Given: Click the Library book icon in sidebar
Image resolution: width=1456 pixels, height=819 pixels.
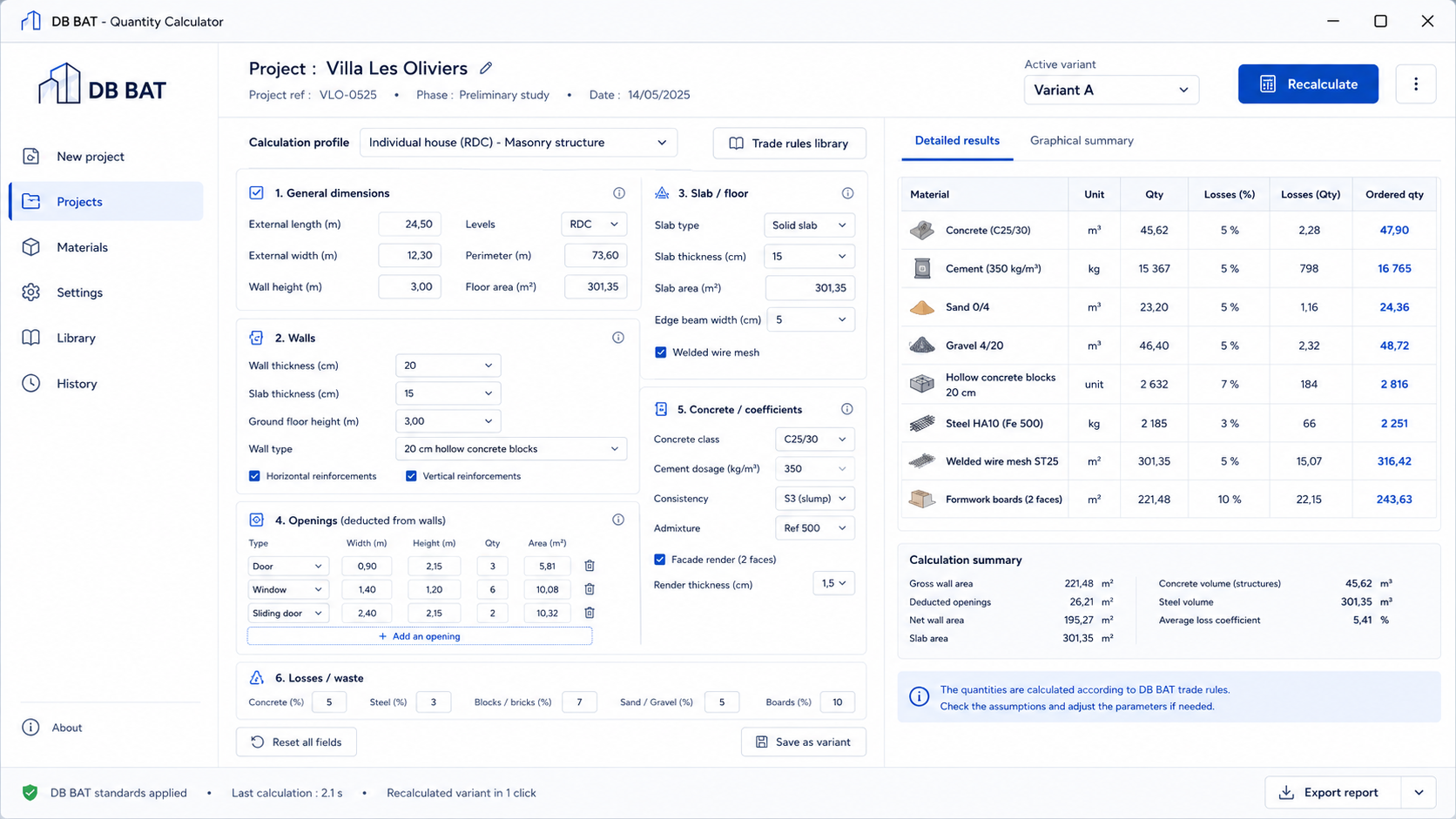Looking at the screenshot, I should tap(31, 338).
